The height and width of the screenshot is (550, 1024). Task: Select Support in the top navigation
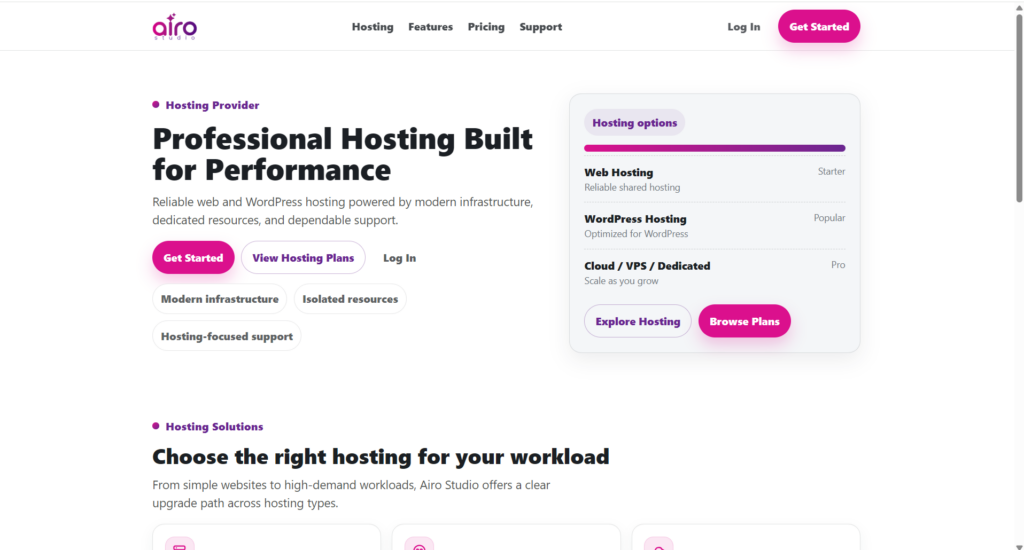[540, 27]
